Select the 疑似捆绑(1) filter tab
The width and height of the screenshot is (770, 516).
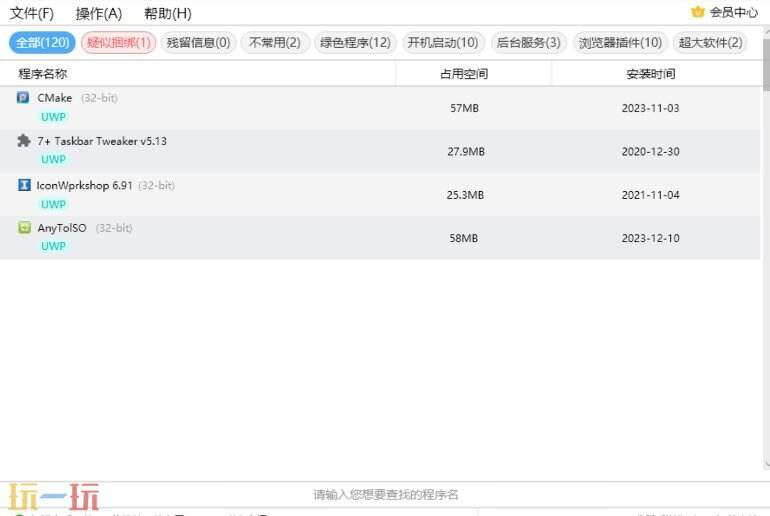(118, 43)
